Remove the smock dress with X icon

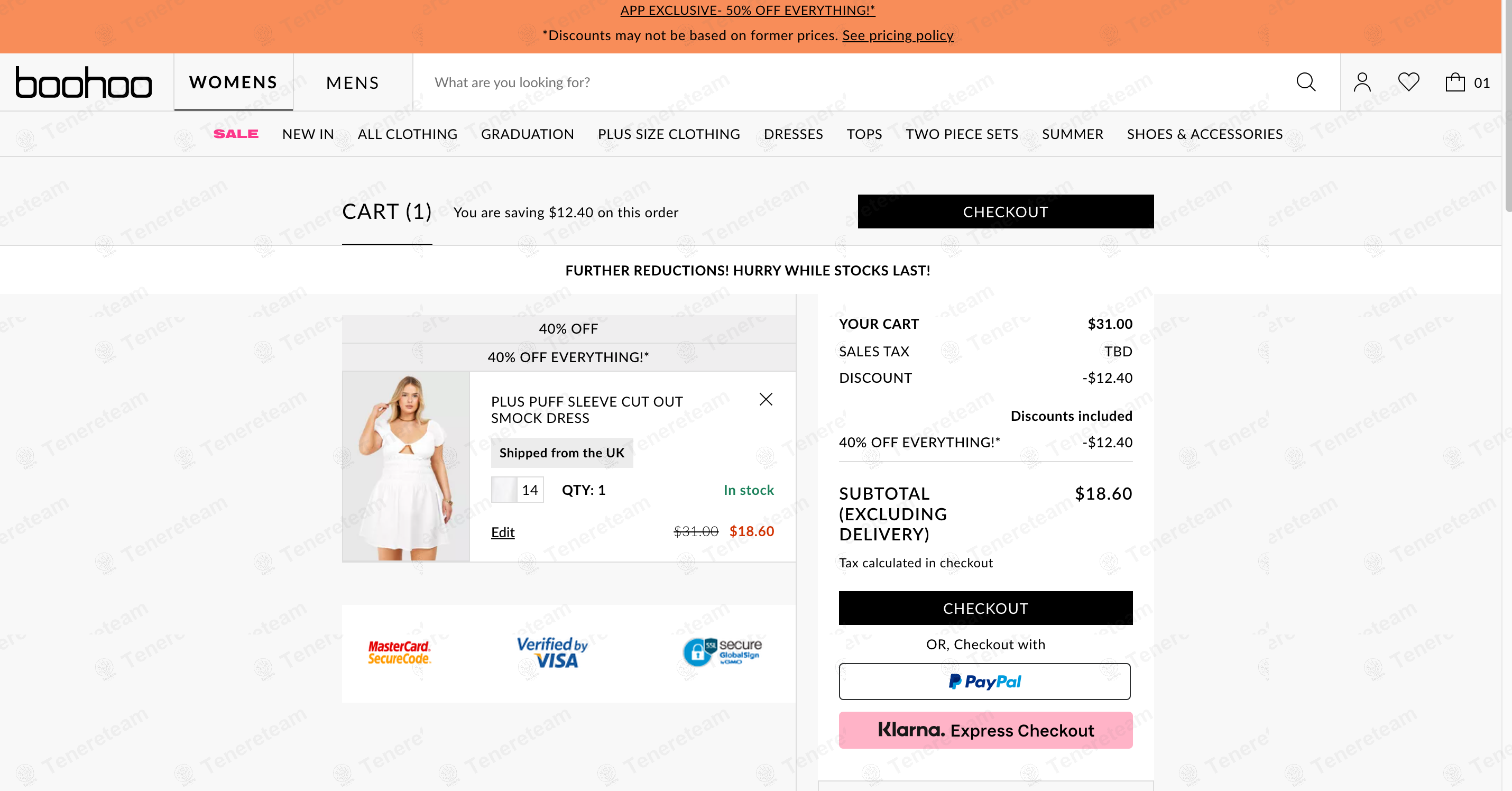(x=766, y=399)
